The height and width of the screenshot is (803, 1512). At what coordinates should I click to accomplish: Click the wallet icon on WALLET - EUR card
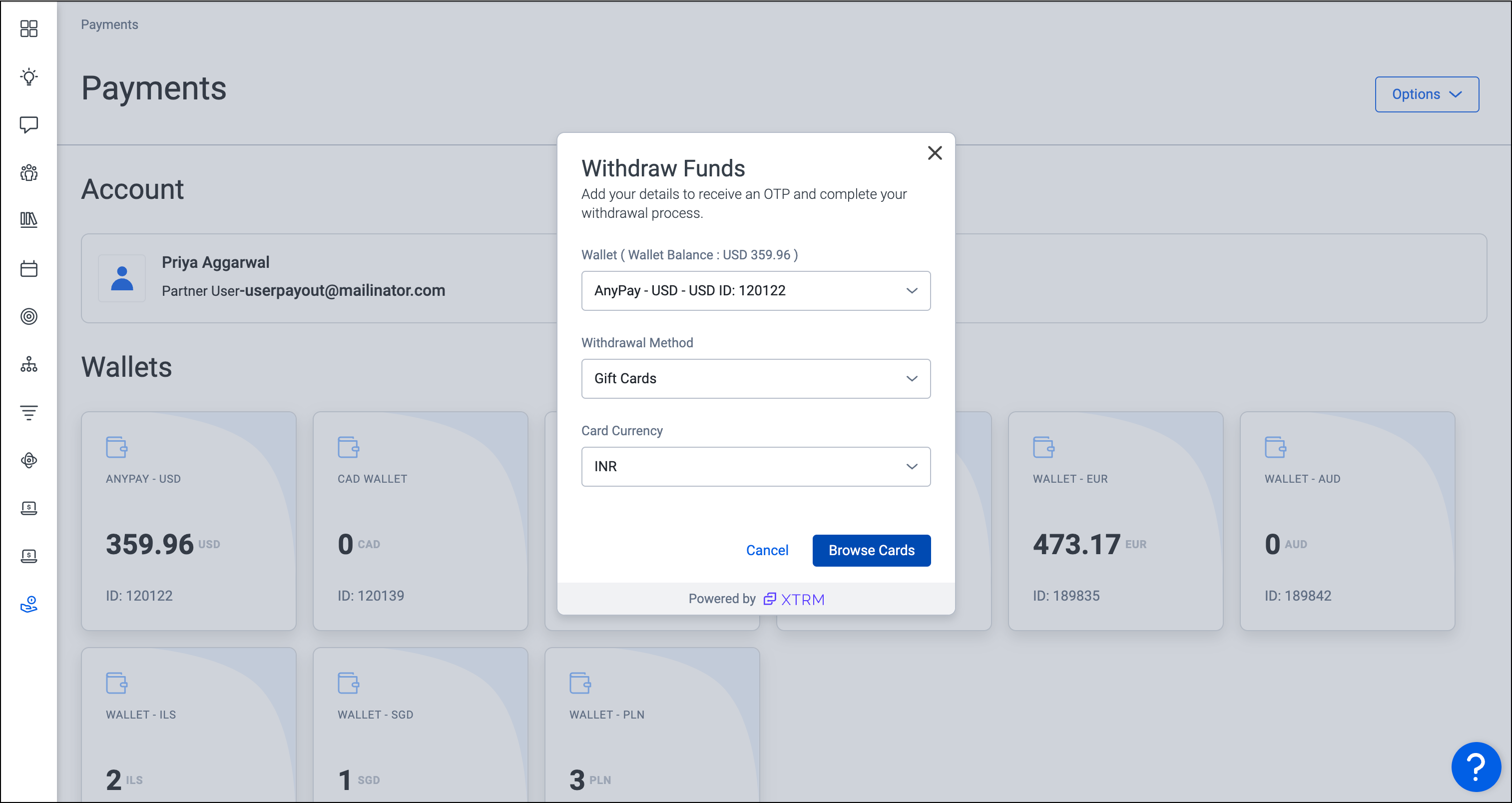tap(1043, 447)
